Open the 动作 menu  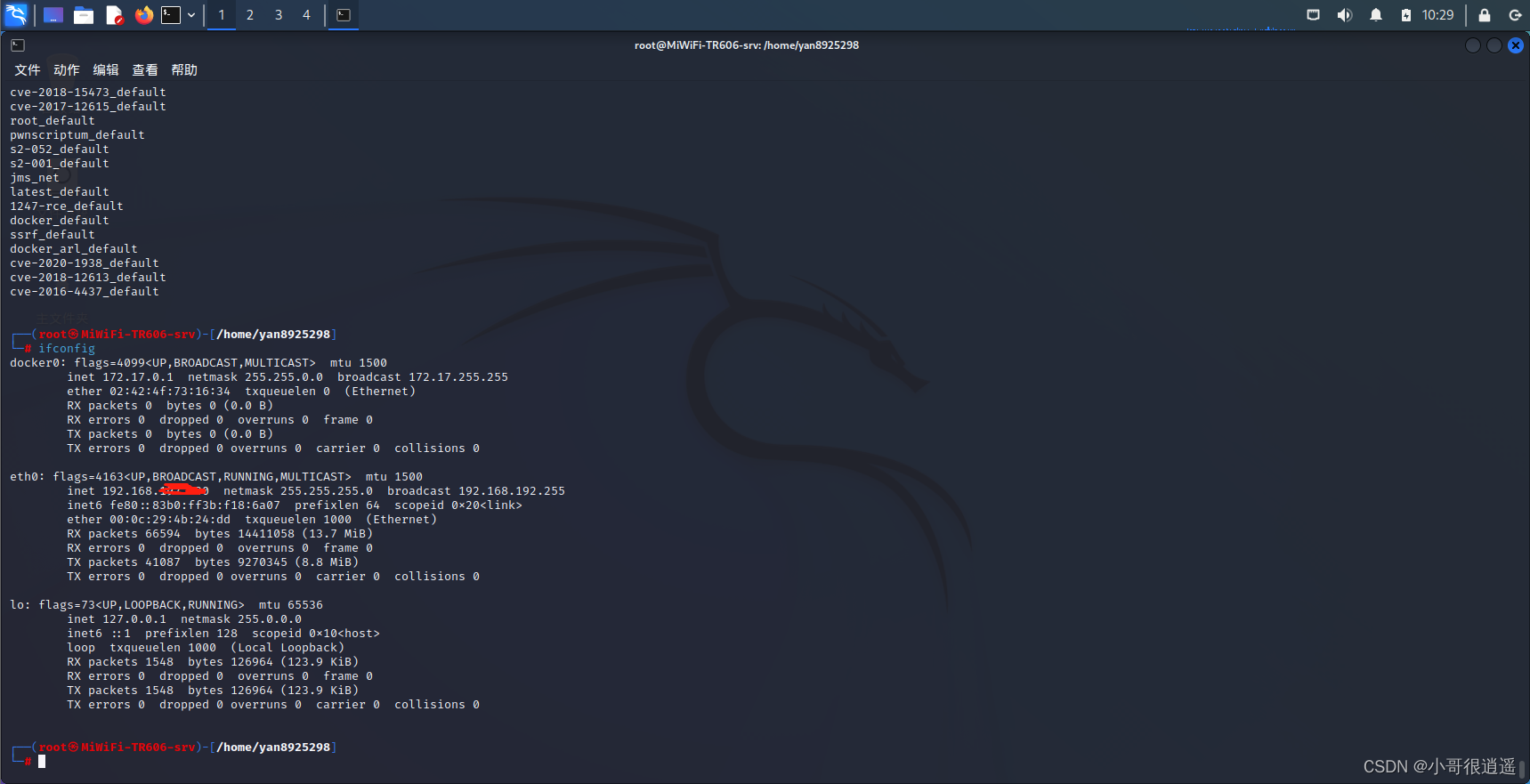tap(67, 70)
